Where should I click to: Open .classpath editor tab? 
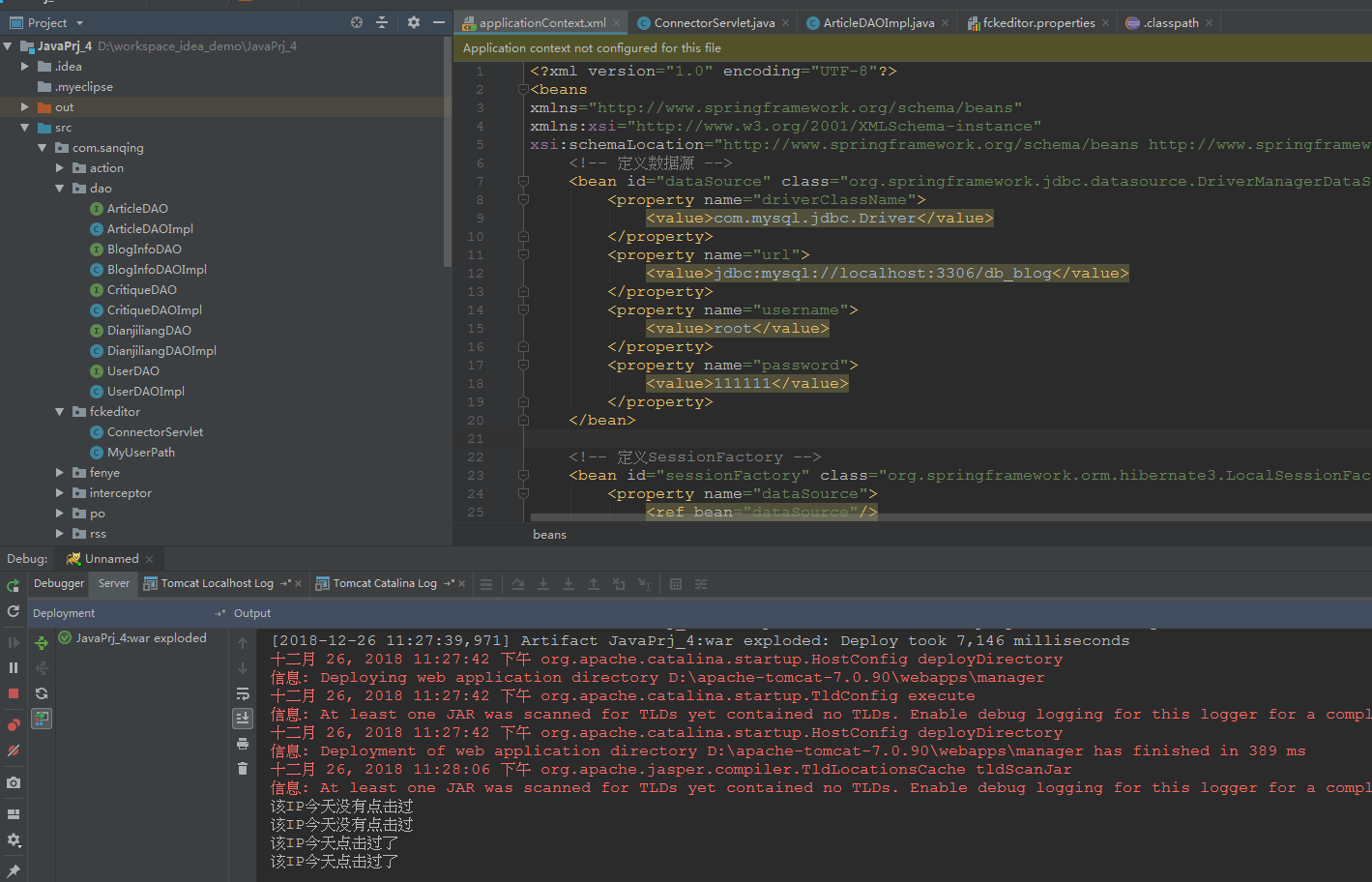[x=1170, y=23]
